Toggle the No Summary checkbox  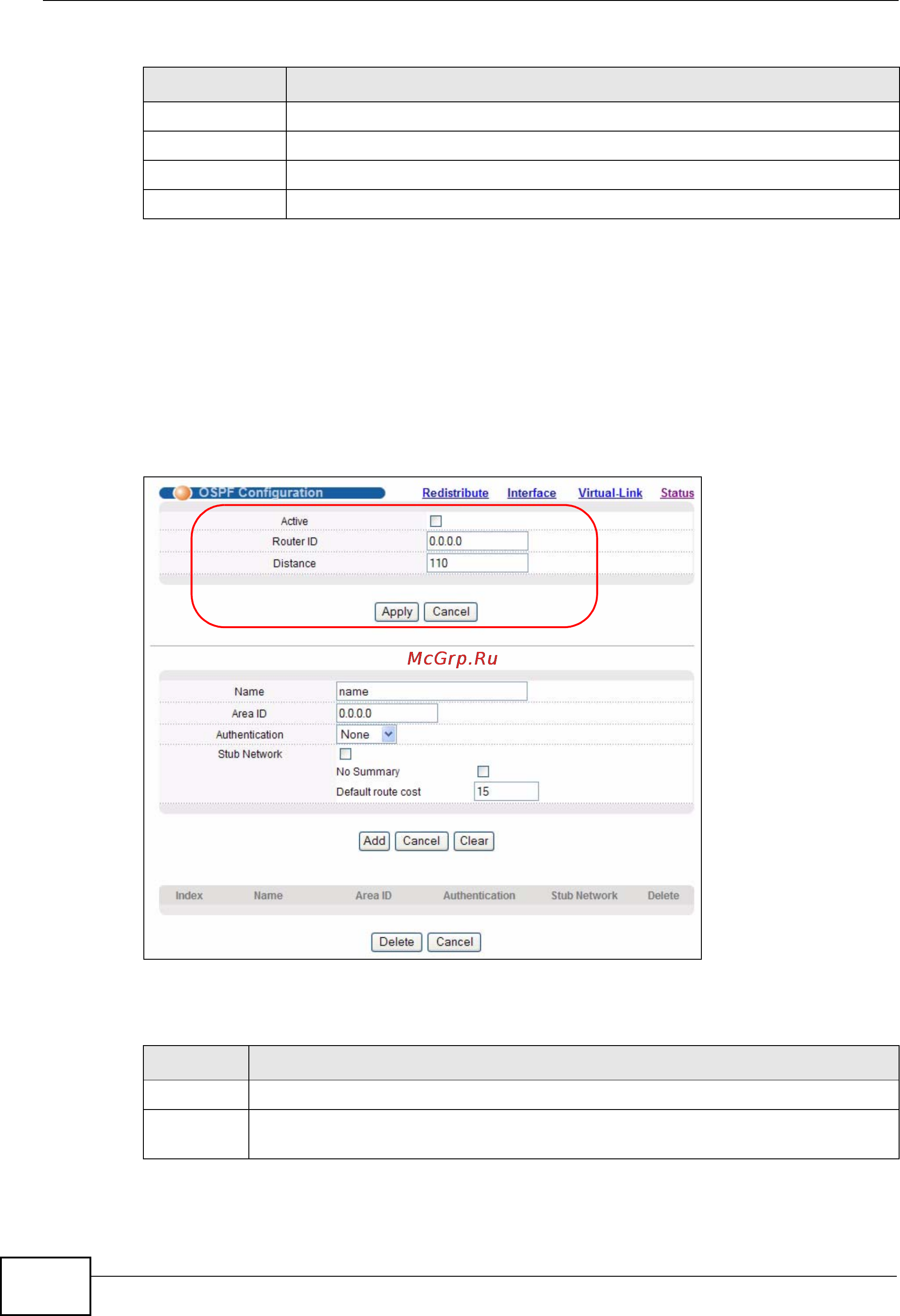point(483,771)
